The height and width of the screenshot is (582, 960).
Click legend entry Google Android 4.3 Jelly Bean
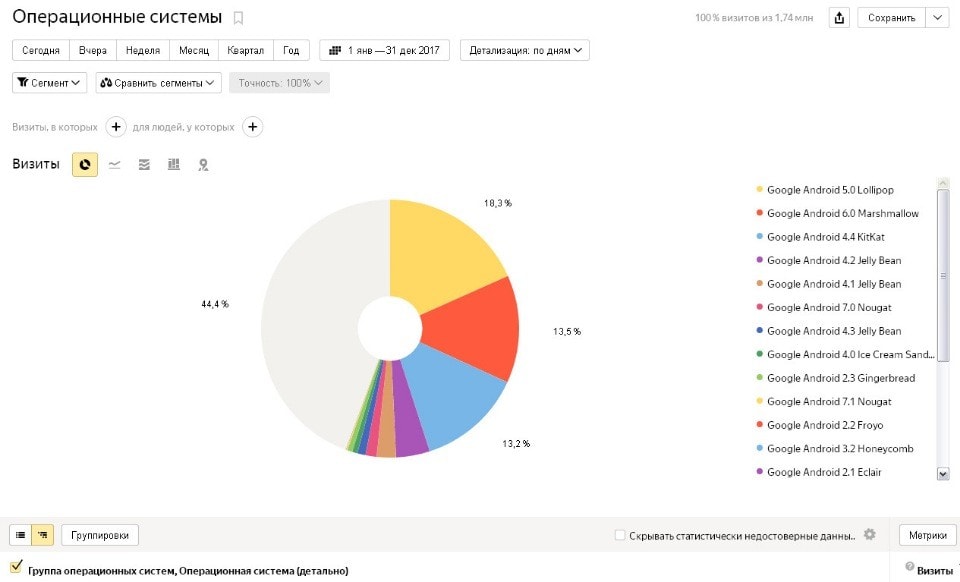click(x=834, y=331)
